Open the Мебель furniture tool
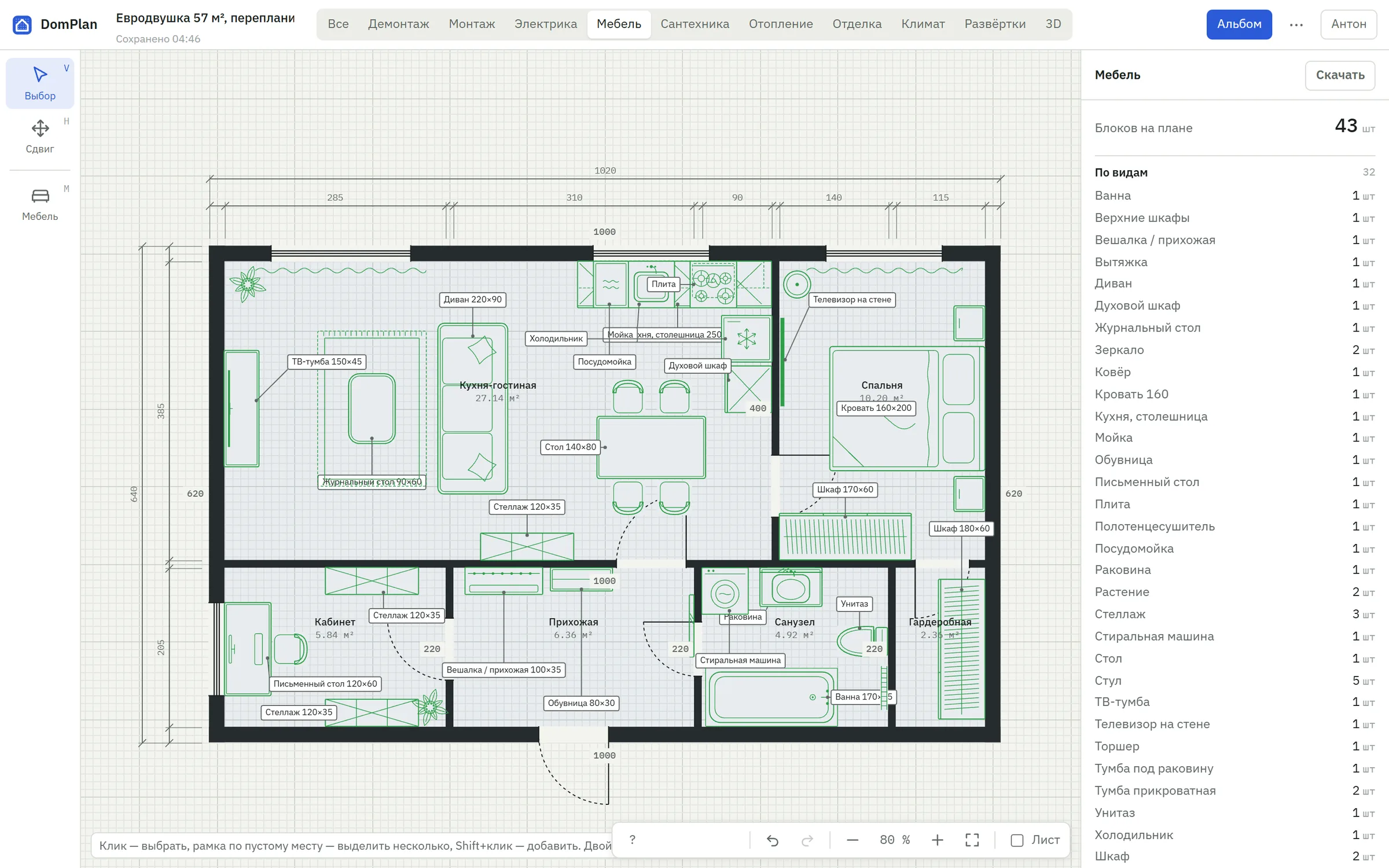Screen dimensions: 1389x868 pyautogui.click(x=40, y=204)
